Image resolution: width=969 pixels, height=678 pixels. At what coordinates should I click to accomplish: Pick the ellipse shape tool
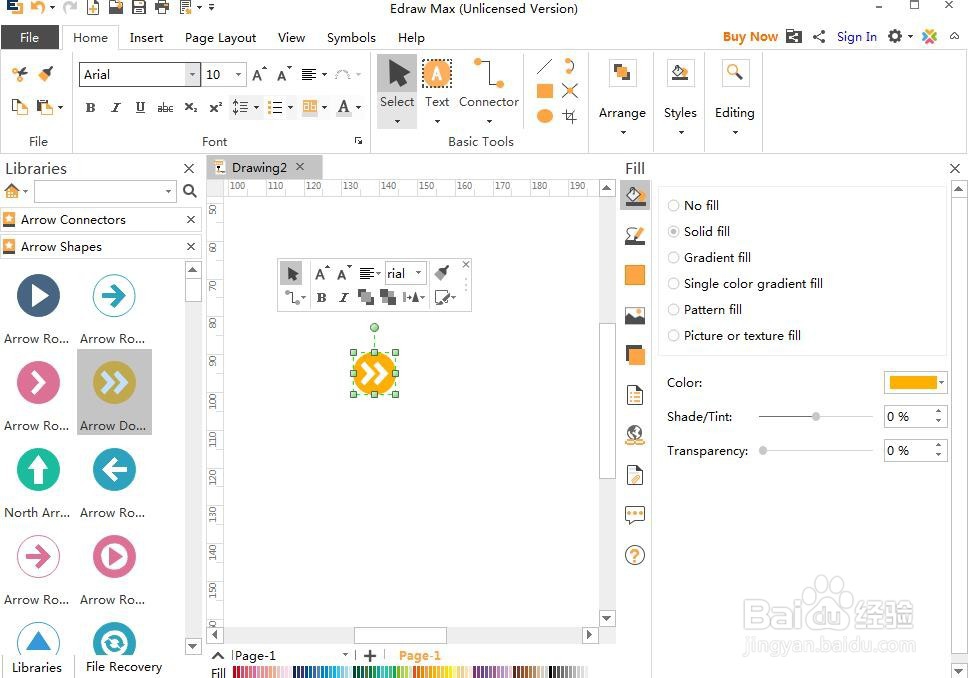click(x=544, y=116)
